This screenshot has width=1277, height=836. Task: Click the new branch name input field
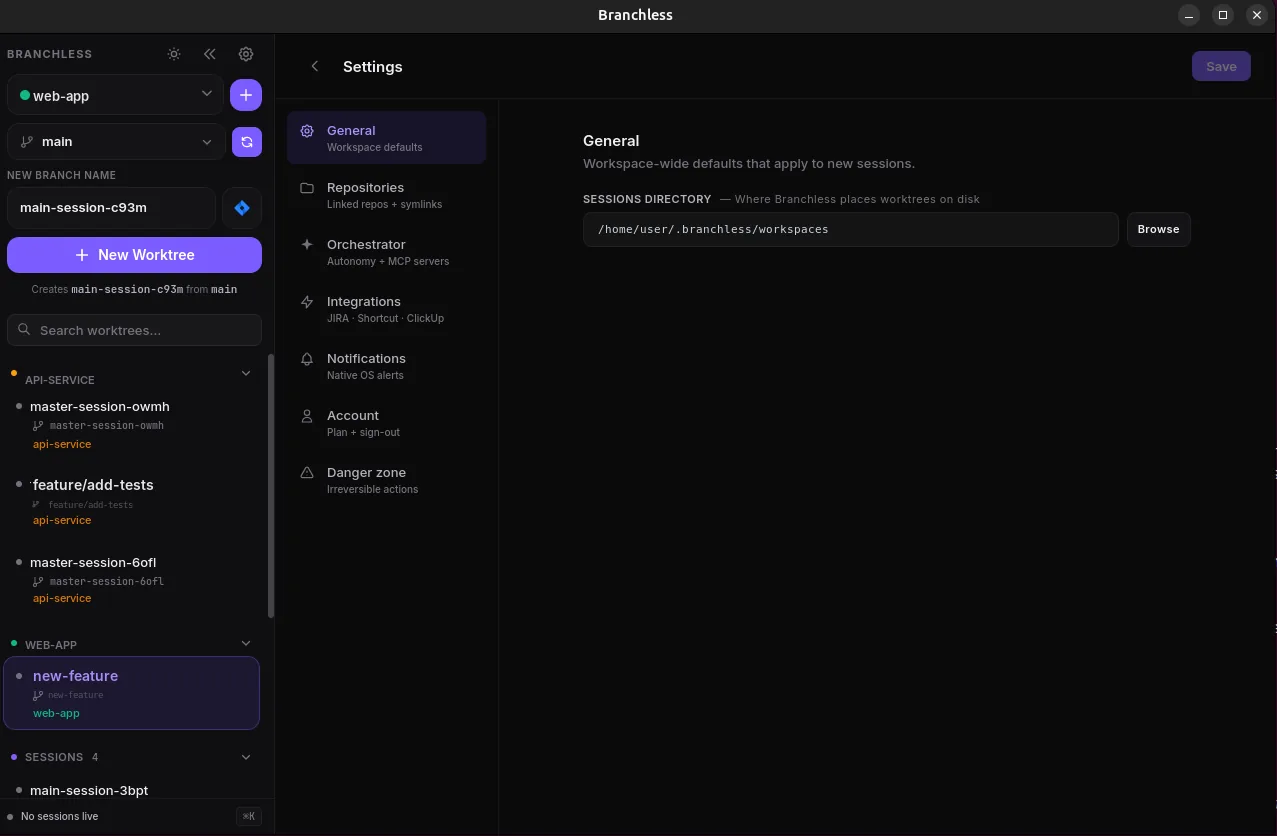pos(111,208)
